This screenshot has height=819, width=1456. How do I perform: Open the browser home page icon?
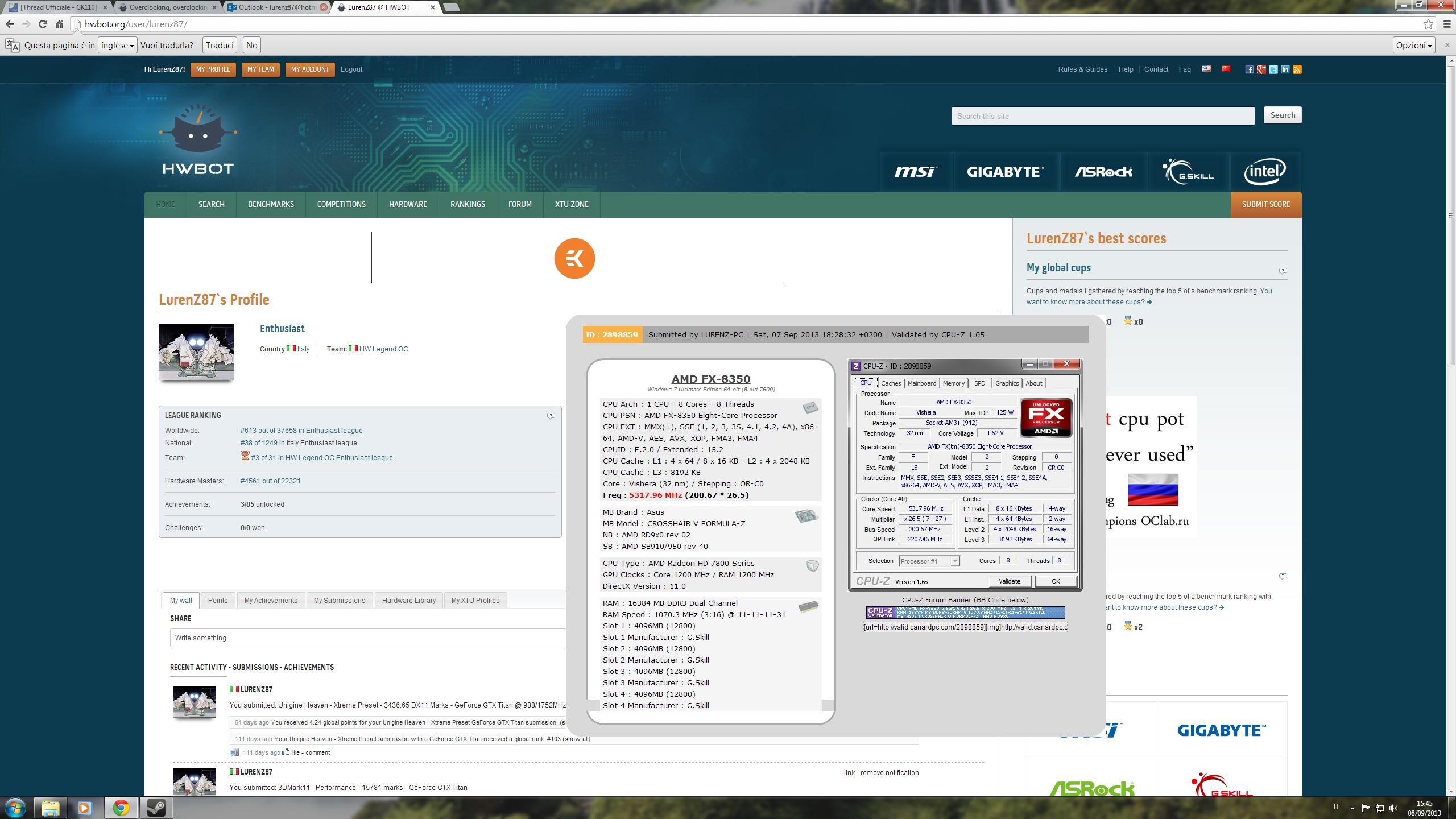coord(59,24)
